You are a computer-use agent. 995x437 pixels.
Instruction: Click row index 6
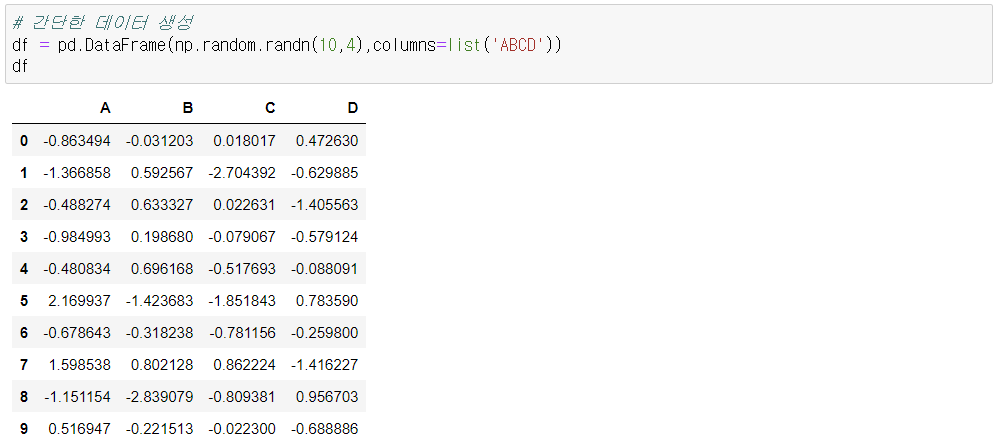[24, 333]
